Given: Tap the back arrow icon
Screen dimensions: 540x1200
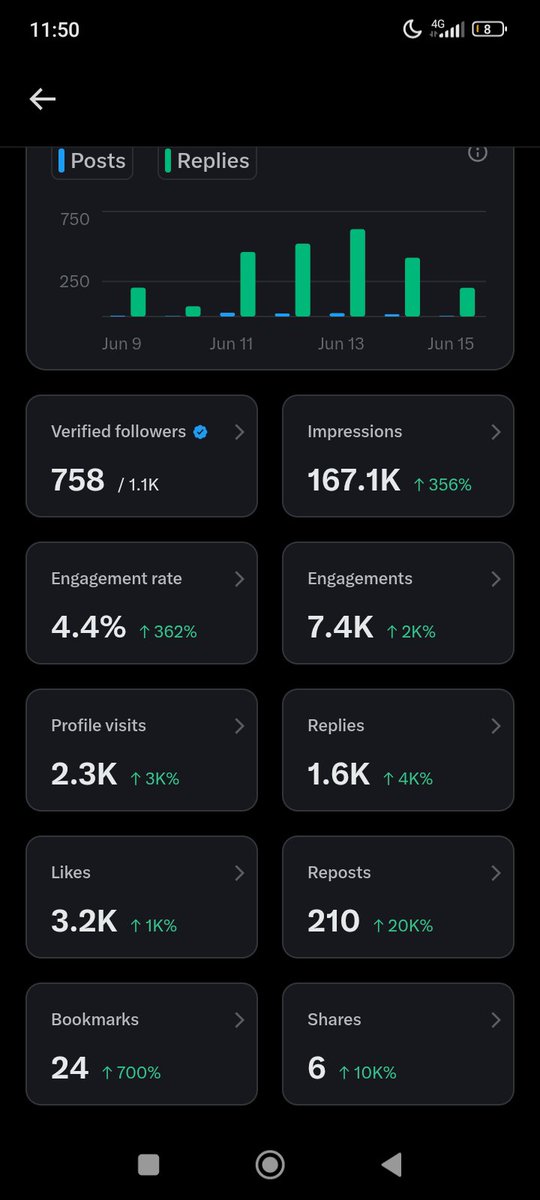Looking at the screenshot, I should click(42, 99).
